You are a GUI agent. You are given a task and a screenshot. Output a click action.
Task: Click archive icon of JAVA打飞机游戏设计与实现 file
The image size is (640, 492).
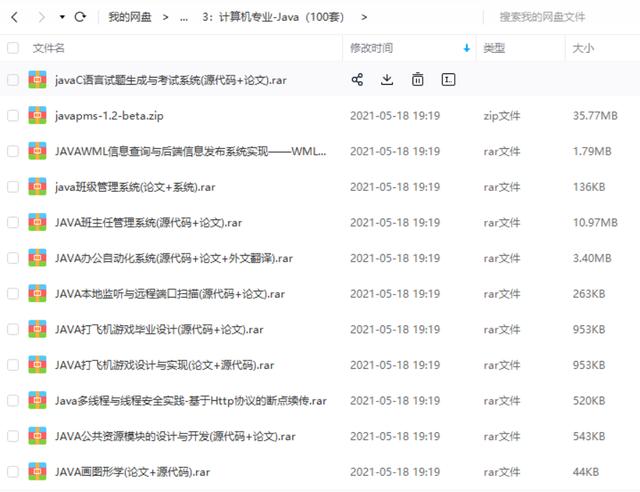[37, 365]
